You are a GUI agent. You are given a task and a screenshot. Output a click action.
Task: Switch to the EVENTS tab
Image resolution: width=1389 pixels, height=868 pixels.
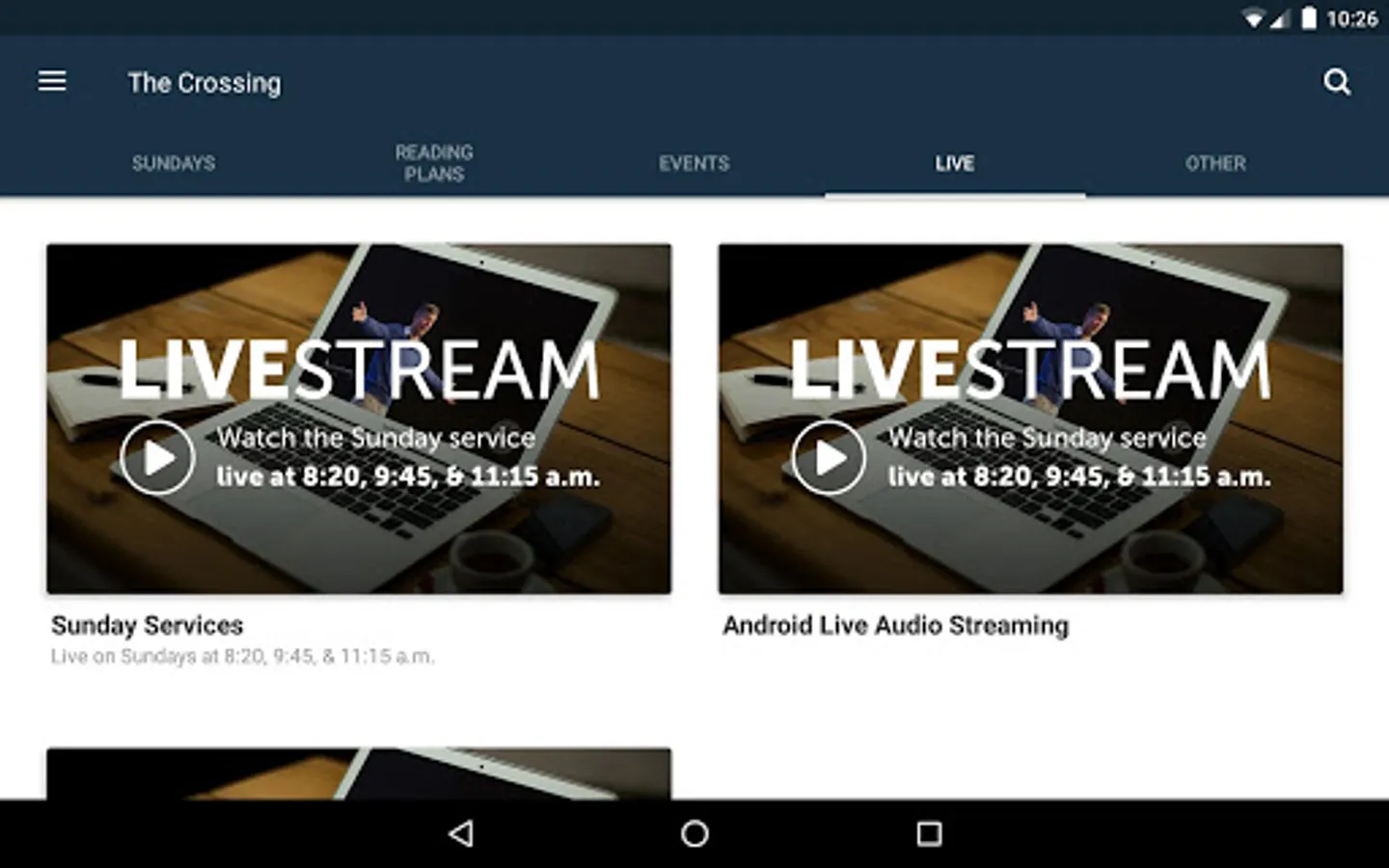pyautogui.click(x=694, y=163)
